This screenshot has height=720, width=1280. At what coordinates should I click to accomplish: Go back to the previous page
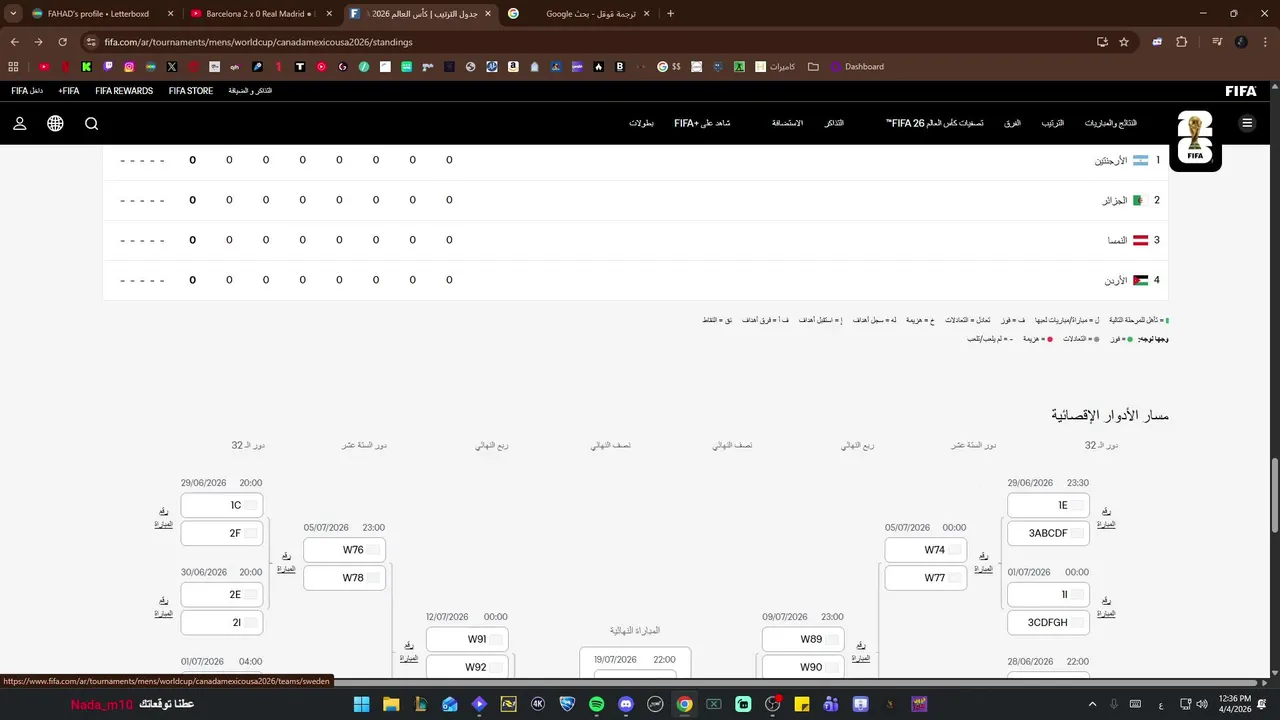[14, 42]
